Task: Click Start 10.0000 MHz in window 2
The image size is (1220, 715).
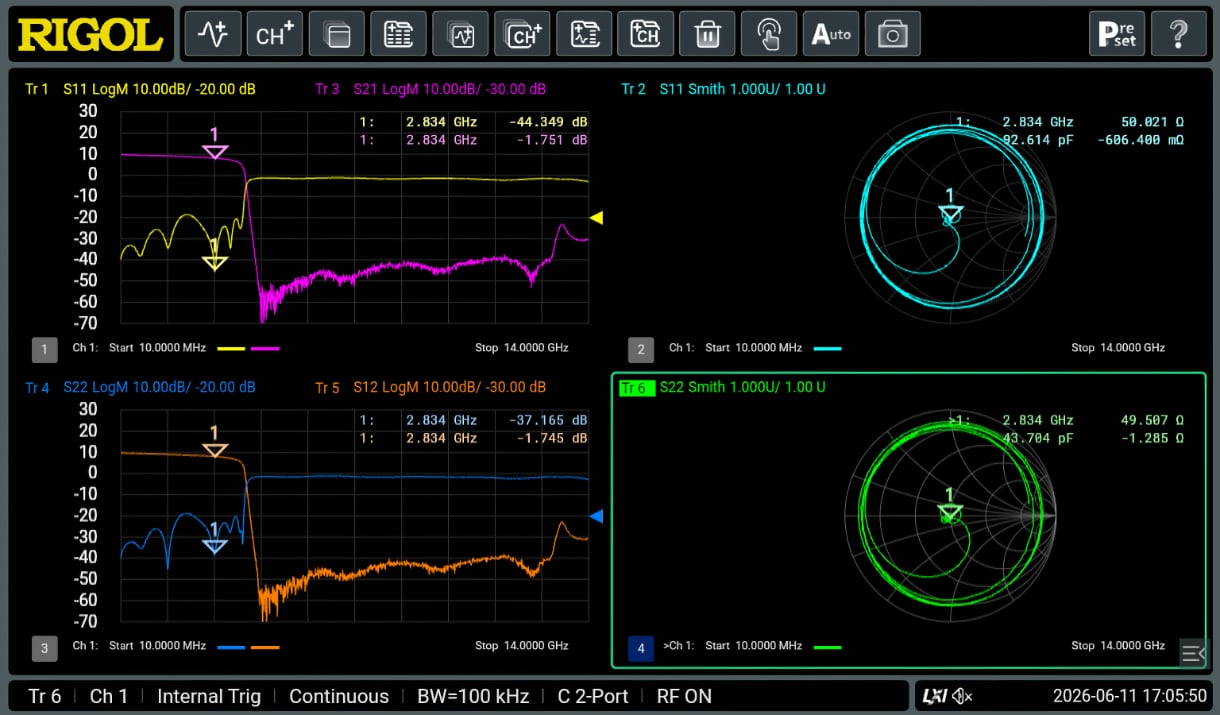Action: click(753, 348)
